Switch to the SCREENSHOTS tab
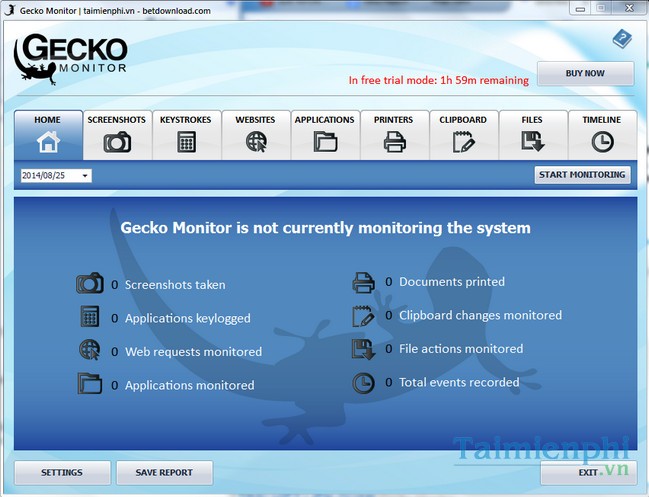The width and height of the screenshot is (649, 497). (x=117, y=135)
